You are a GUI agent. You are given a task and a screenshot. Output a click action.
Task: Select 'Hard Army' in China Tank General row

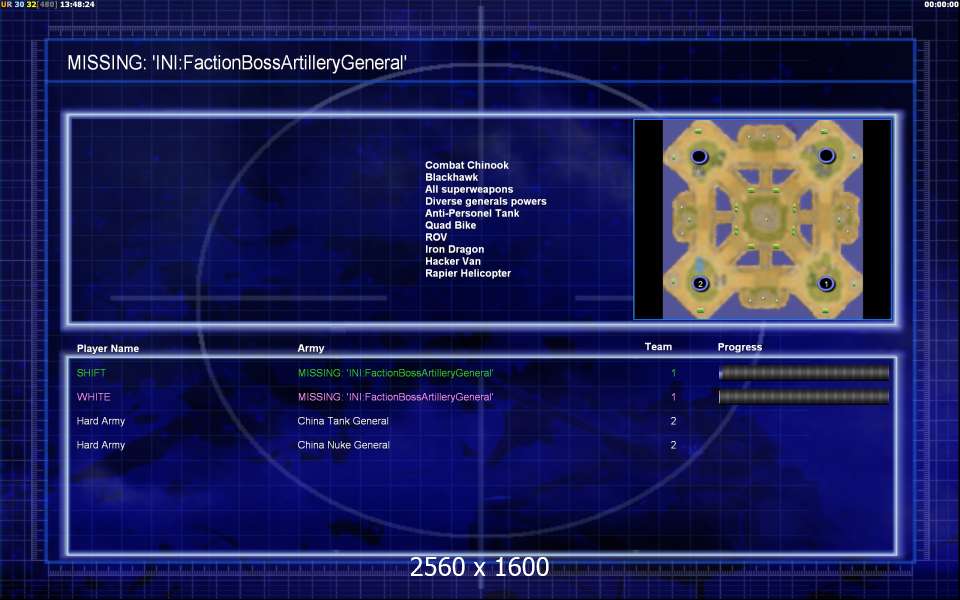pyautogui.click(x=100, y=421)
